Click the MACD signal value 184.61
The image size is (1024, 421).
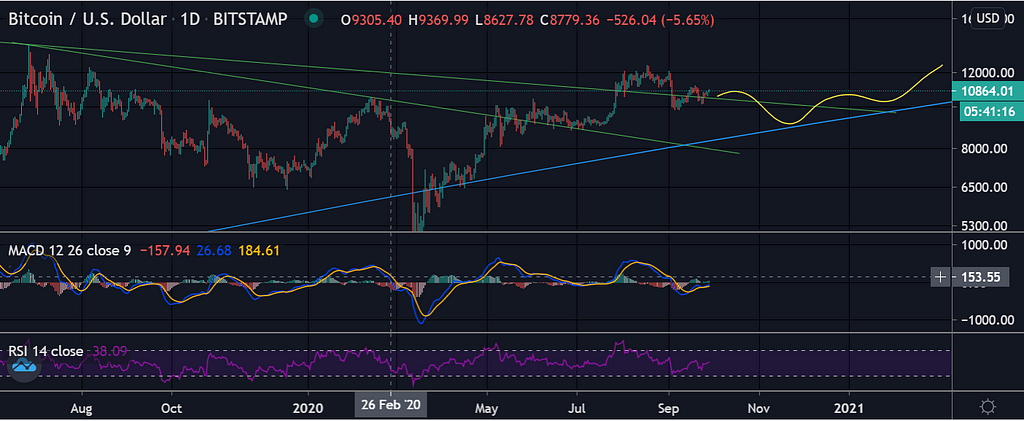point(257,249)
